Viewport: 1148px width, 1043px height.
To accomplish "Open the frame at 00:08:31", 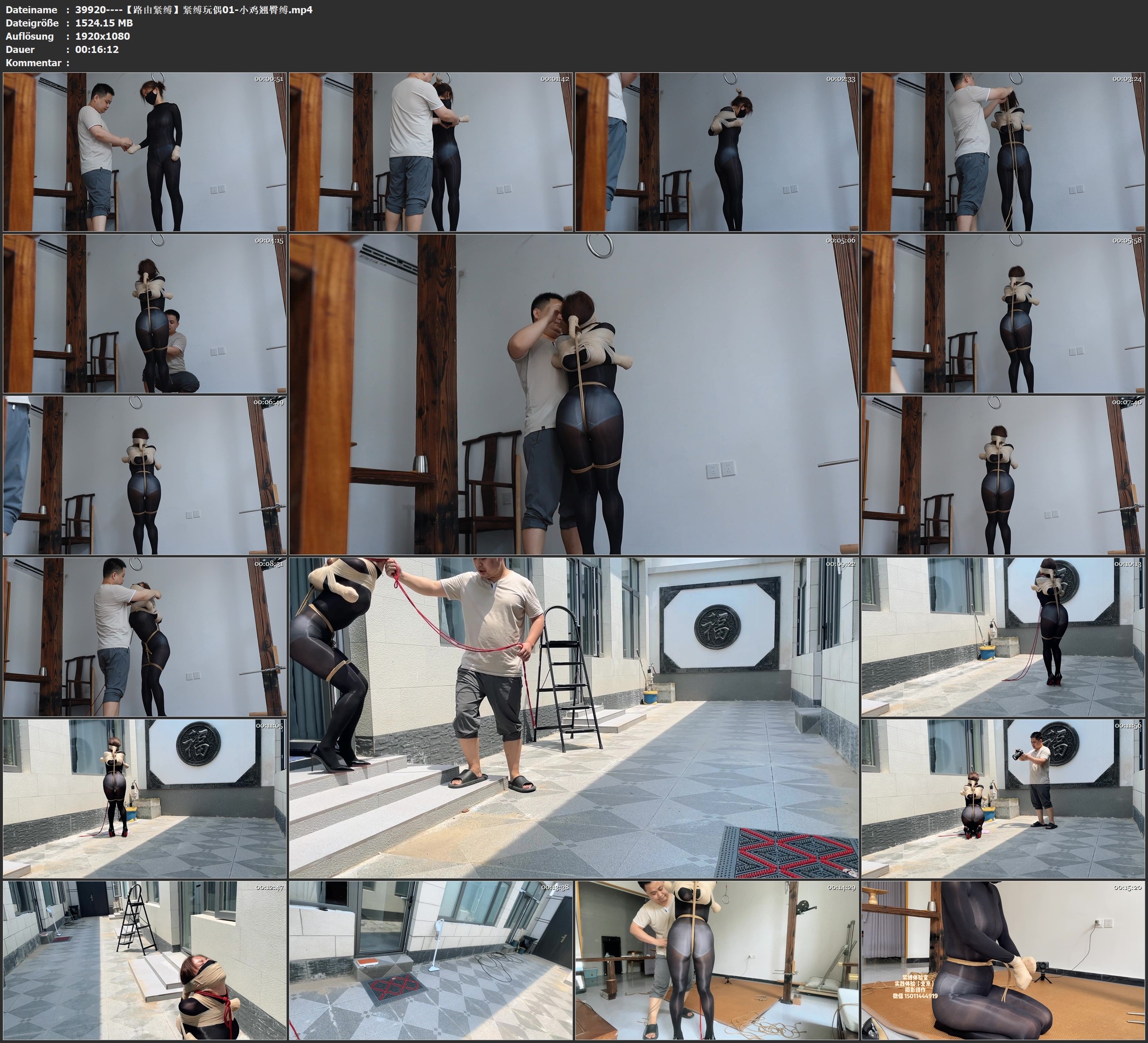I will (x=145, y=637).
